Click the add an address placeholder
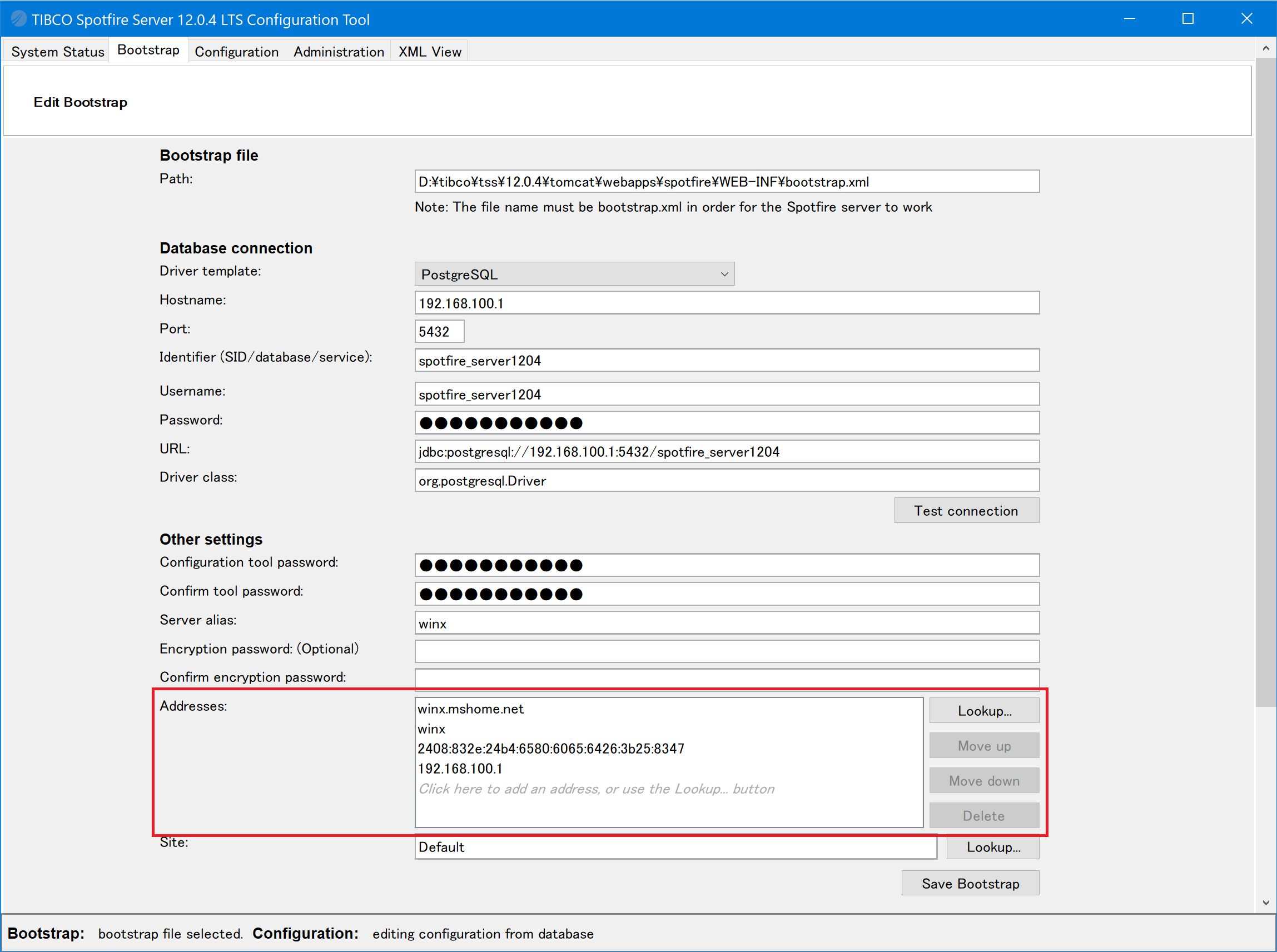Image resolution: width=1277 pixels, height=952 pixels. [x=669, y=789]
